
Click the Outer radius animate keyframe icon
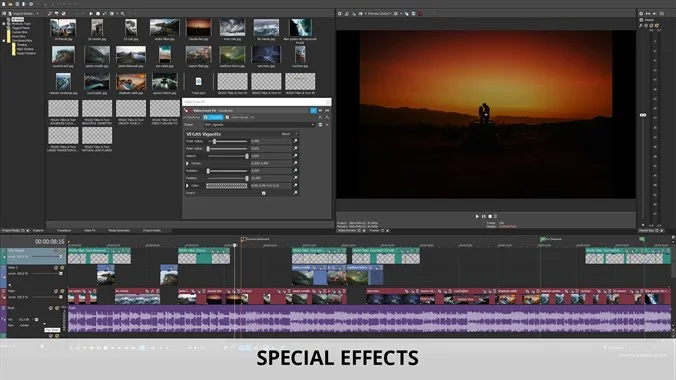point(295,141)
